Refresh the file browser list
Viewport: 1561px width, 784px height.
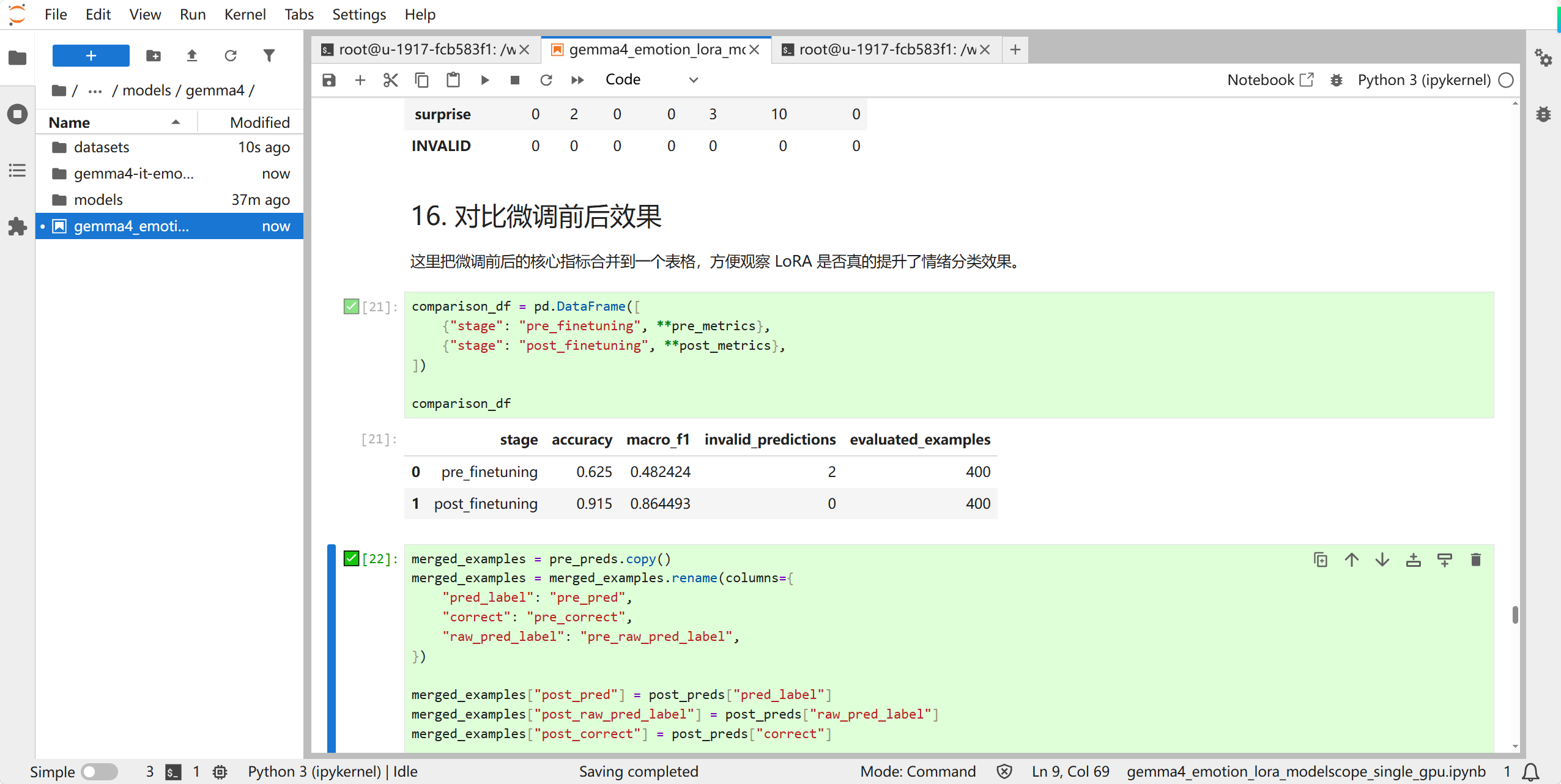click(x=231, y=56)
